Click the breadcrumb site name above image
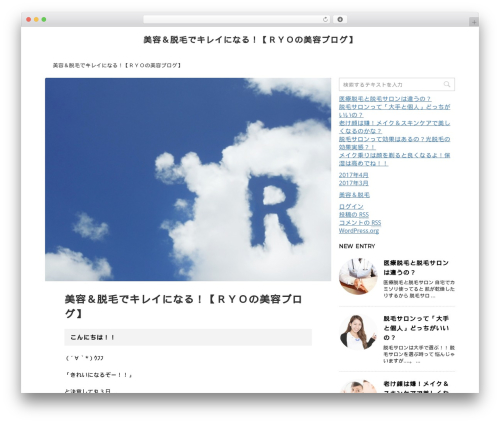The width and height of the screenshot is (500, 423). (117, 65)
